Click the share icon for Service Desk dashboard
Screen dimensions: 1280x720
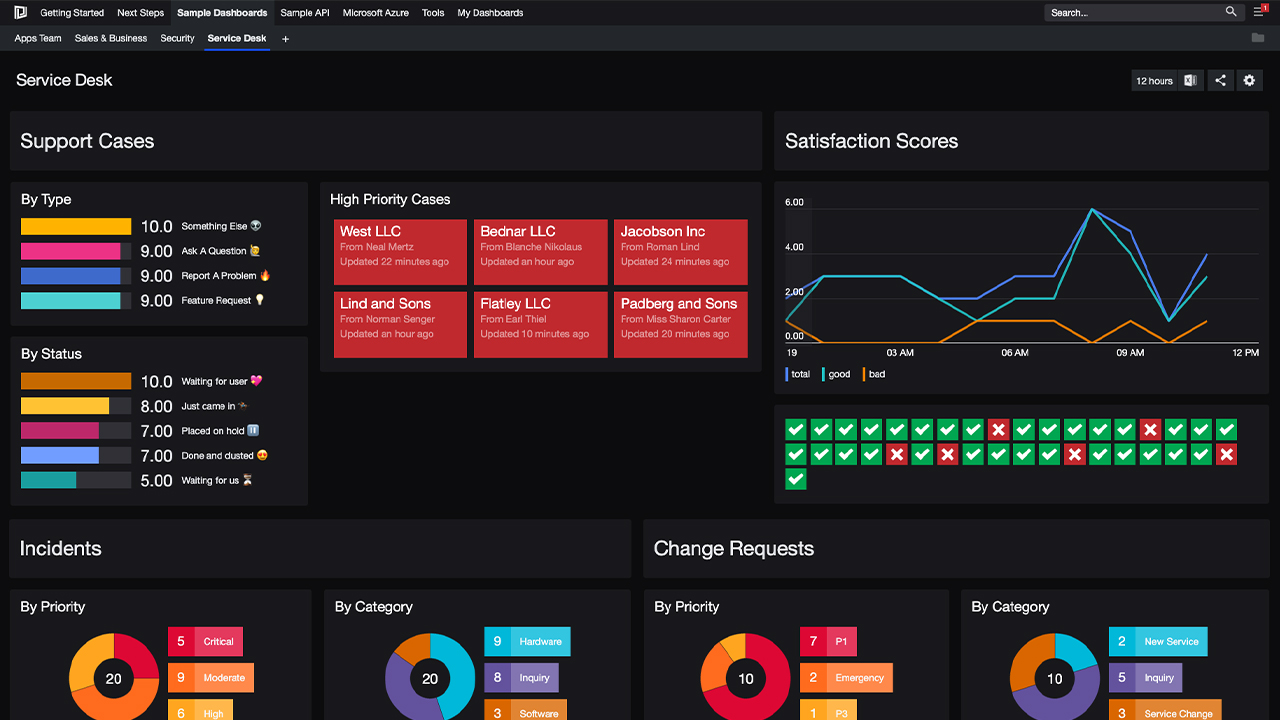(x=1220, y=80)
